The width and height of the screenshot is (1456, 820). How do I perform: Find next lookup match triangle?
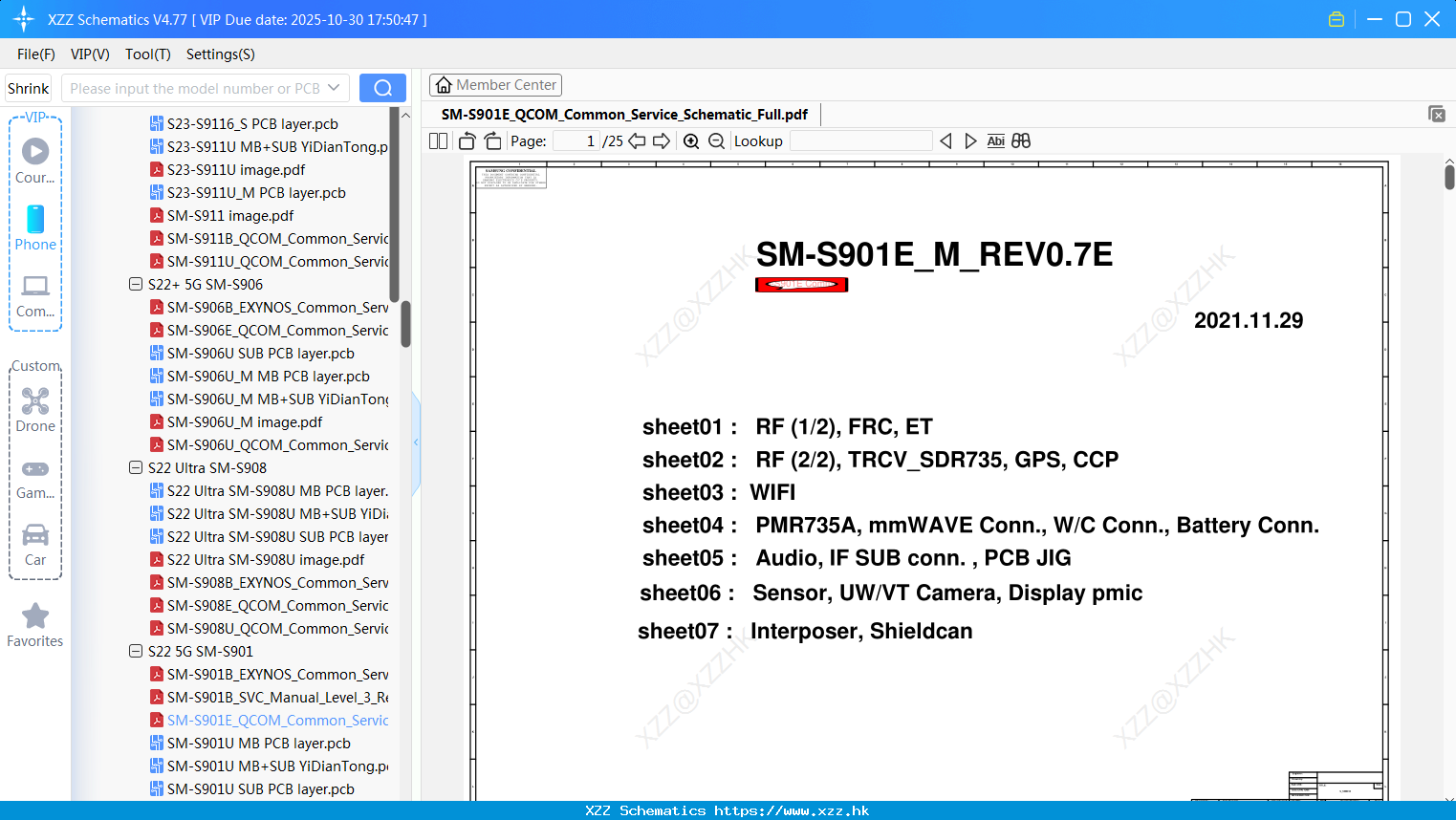click(x=970, y=140)
